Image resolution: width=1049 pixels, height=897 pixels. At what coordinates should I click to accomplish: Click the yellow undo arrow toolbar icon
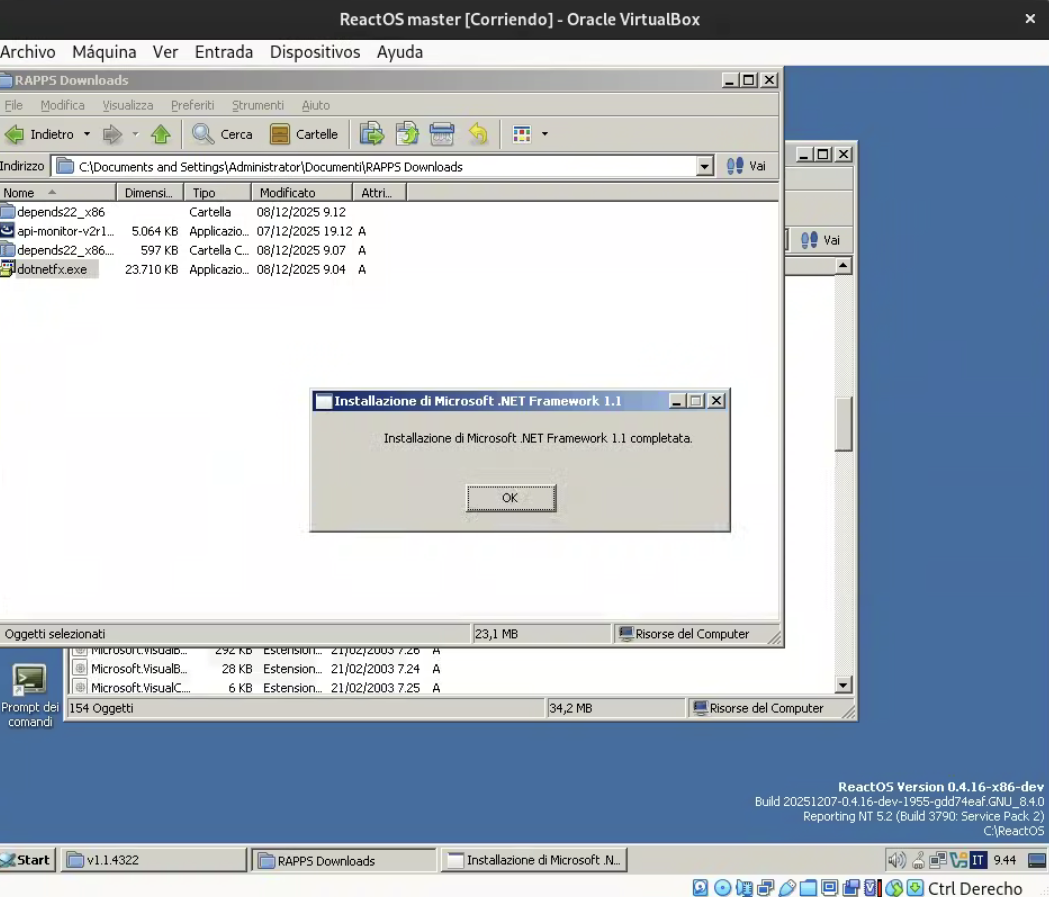(x=479, y=134)
